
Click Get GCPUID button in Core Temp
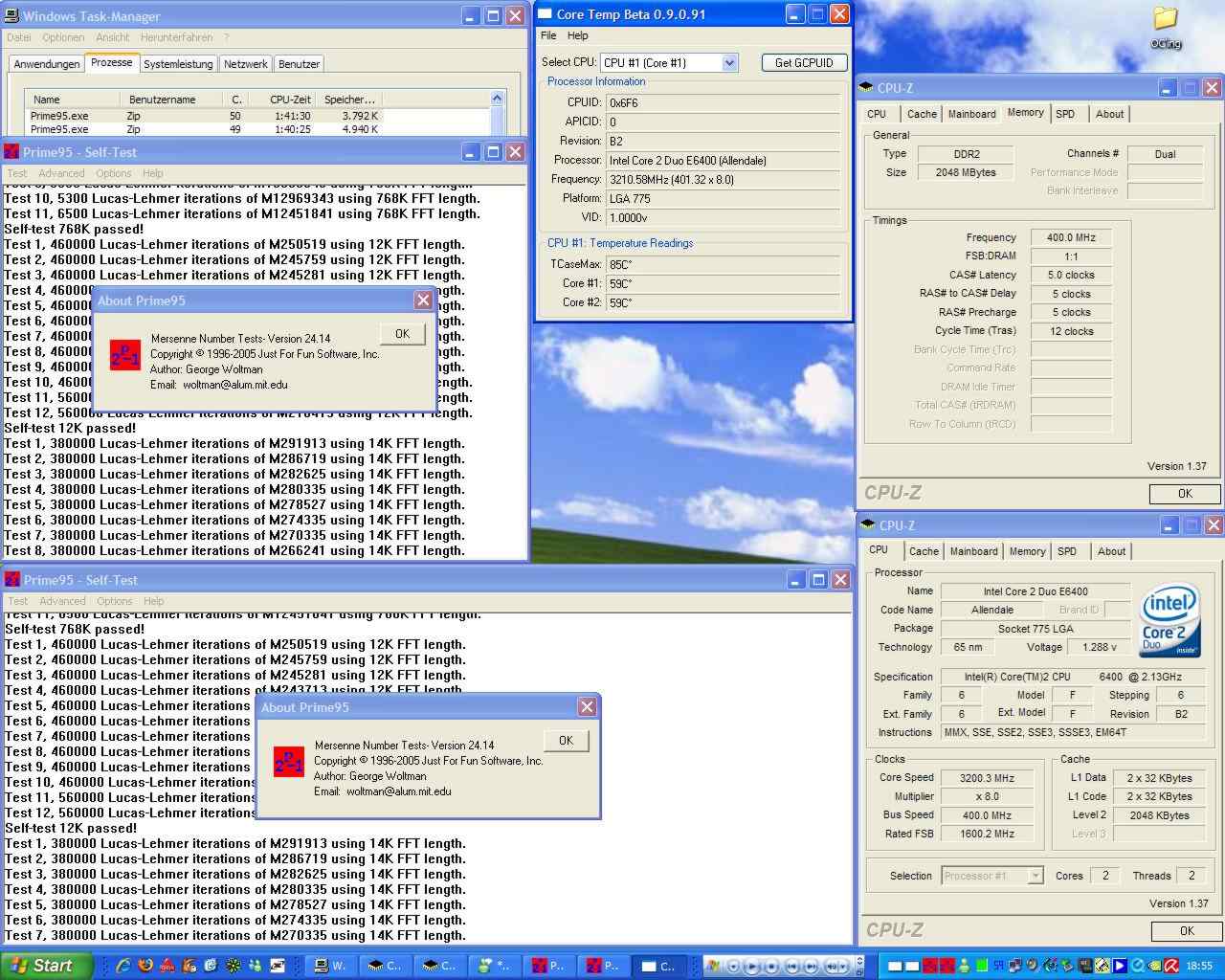pyautogui.click(x=804, y=62)
